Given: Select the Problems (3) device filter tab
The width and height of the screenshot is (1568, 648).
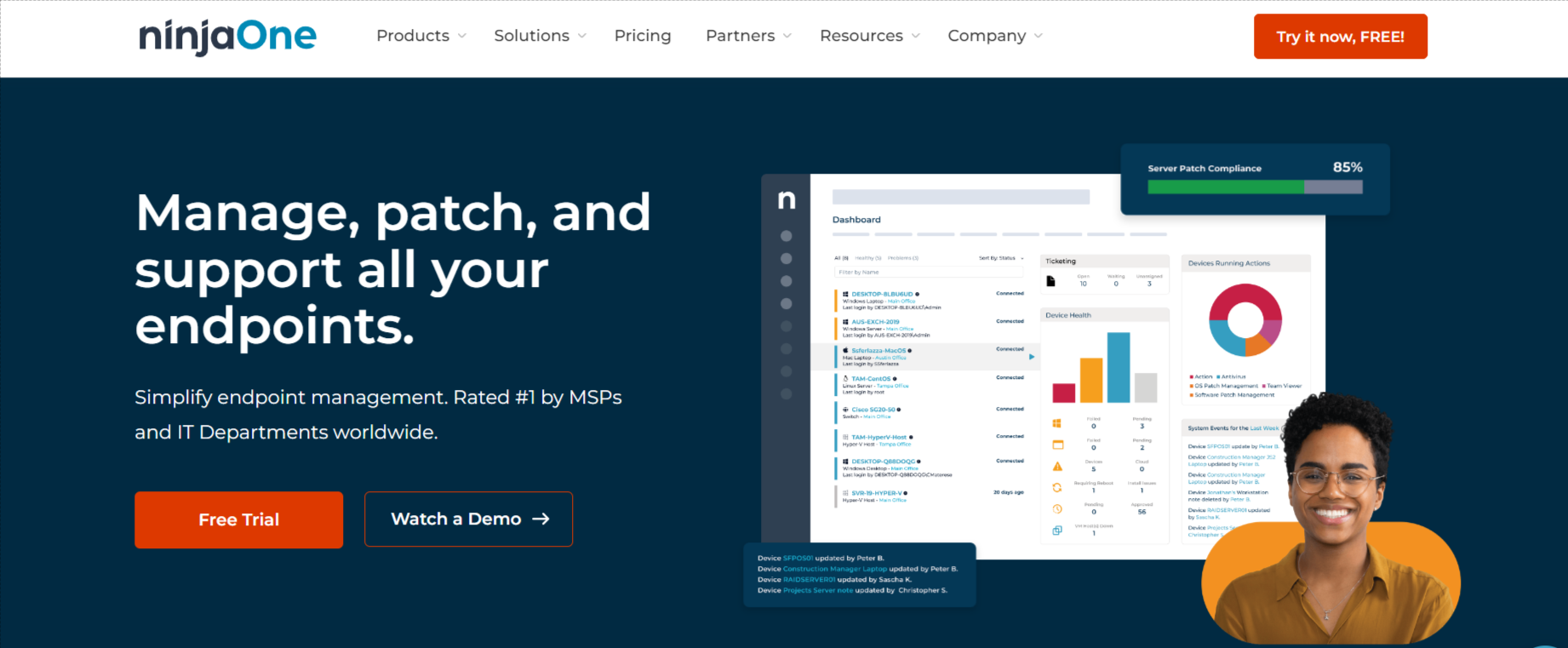Looking at the screenshot, I should (903, 258).
